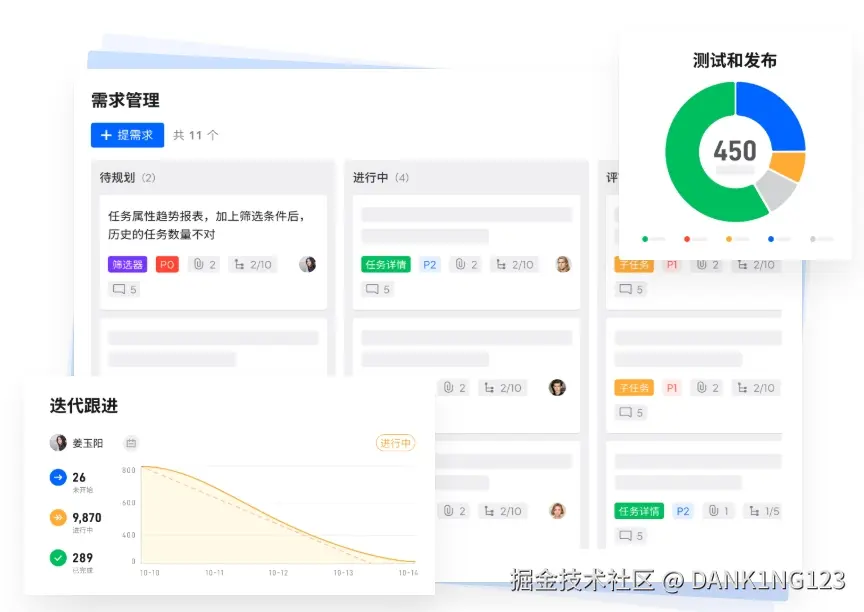
Task: Toggle the blue legend dot
Action: (x=770, y=239)
